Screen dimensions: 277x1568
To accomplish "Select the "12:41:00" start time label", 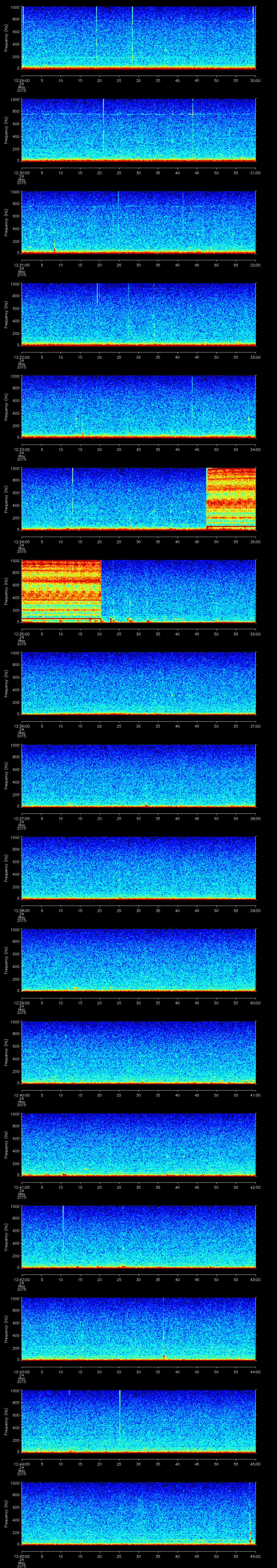I will coord(21,1187).
